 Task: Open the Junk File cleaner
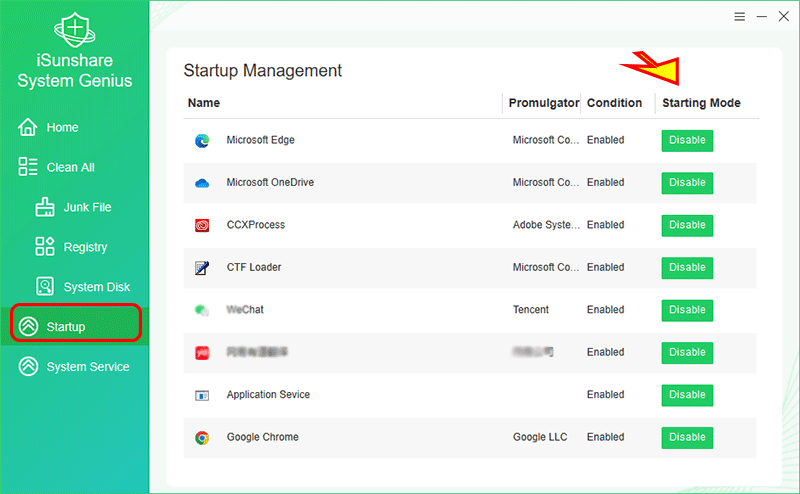(87, 208)
